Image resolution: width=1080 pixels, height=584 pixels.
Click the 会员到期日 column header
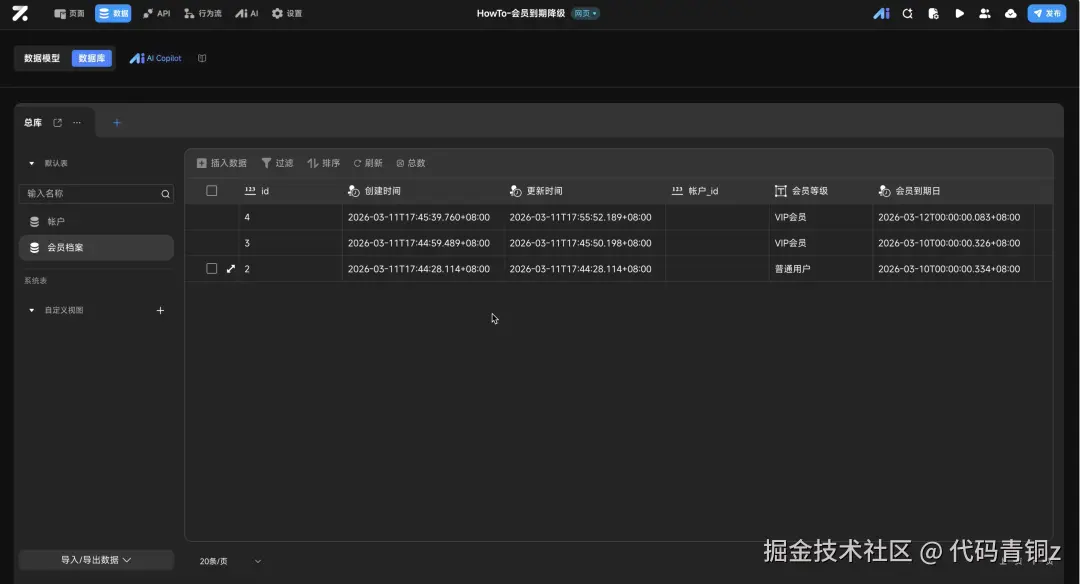tap(953, 191)
